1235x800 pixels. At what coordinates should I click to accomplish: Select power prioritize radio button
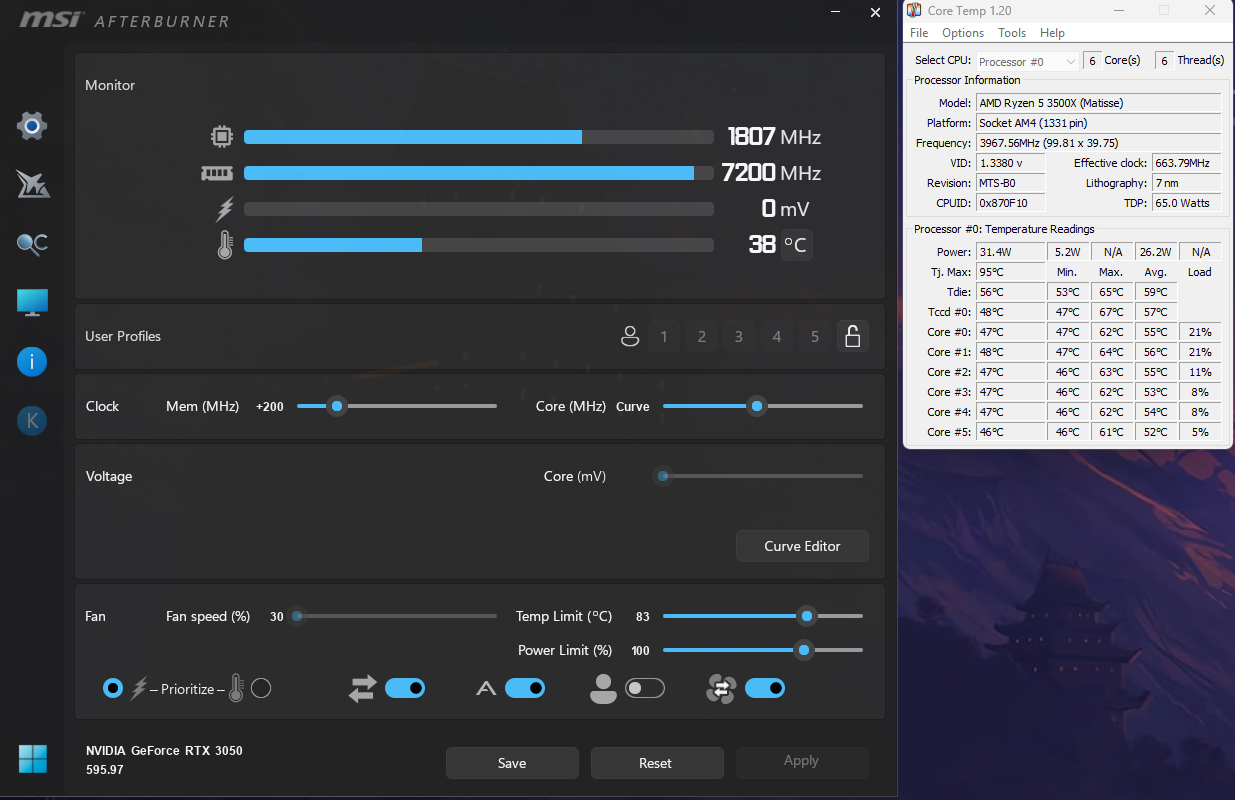(x=113, y=688)
